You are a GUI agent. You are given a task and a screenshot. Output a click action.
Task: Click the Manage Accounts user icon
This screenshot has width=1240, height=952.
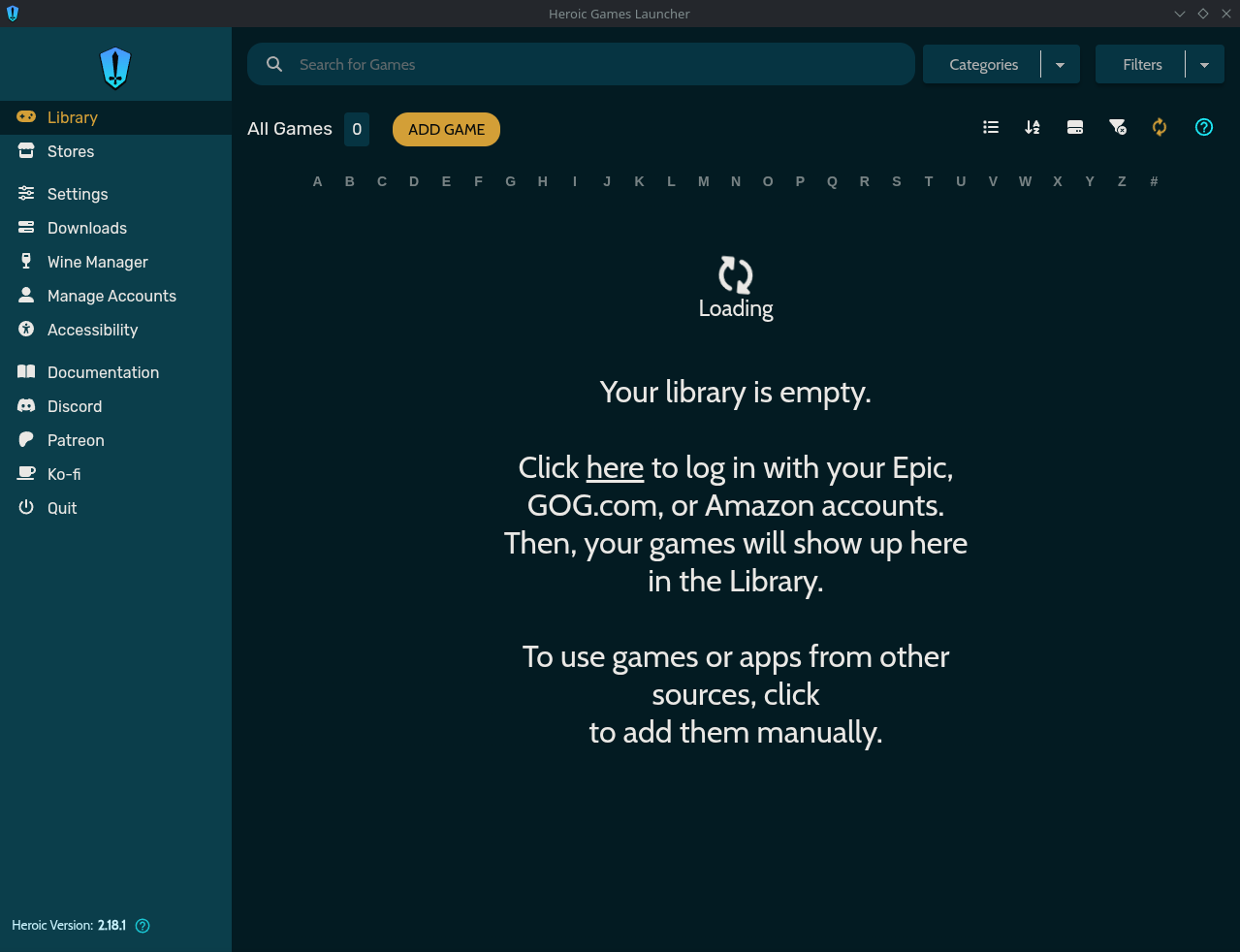[26, 295]
